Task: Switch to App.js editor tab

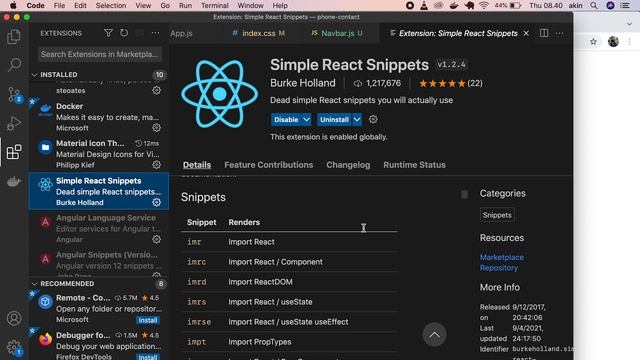Action: point(181,33)
